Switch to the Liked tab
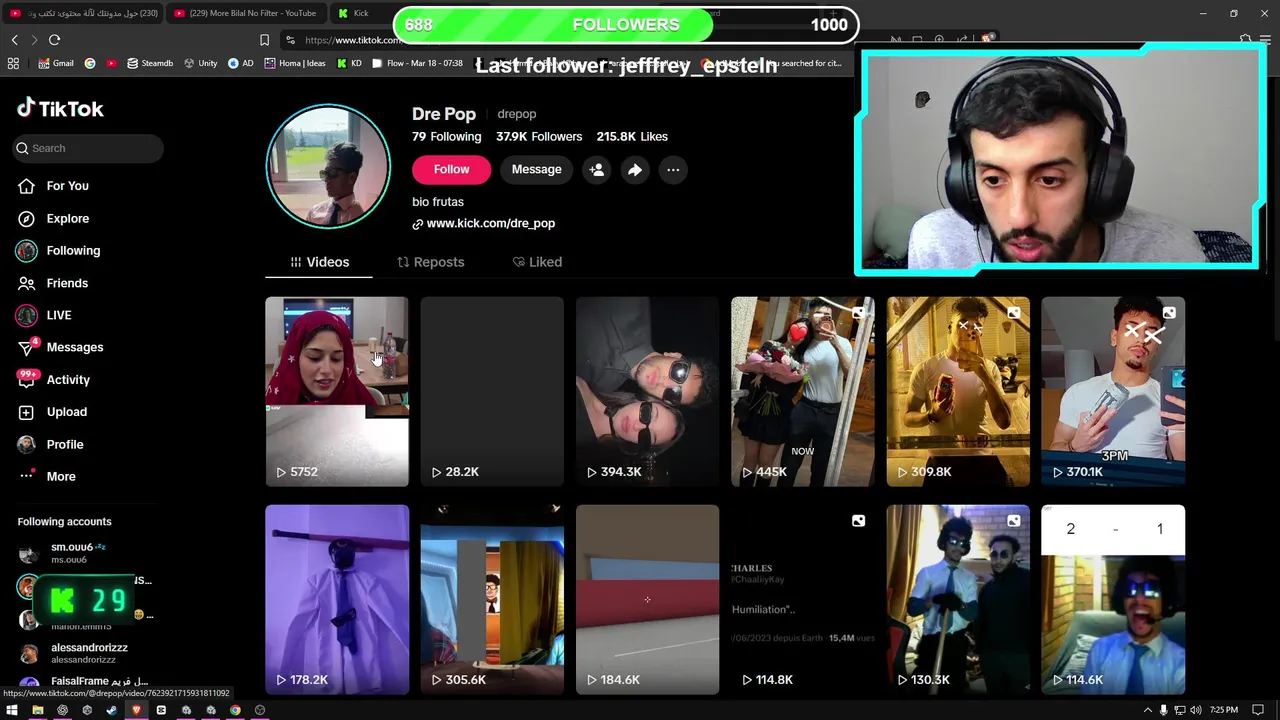The image size is (1280, 720). coord(537,262)
